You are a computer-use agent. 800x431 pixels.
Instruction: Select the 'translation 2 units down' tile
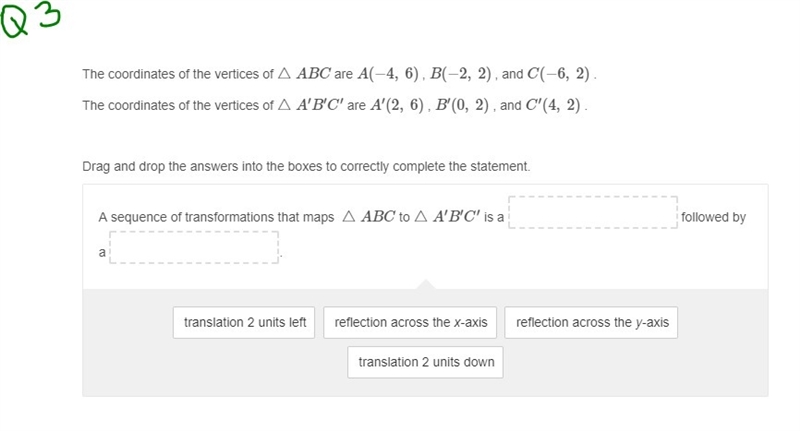coord(426,362)
